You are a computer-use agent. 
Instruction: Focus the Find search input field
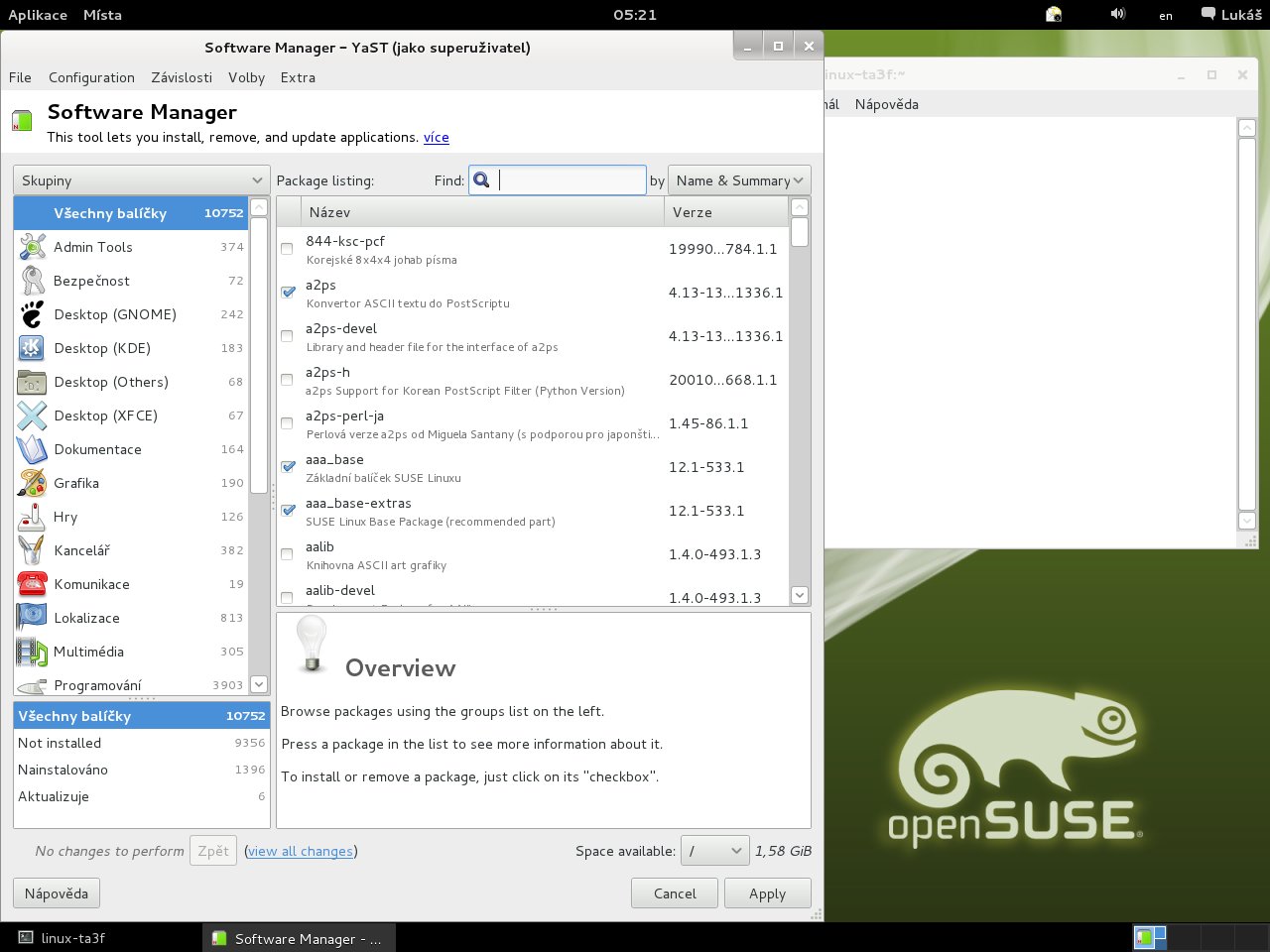pyautogui.click(x=558, y=179)
